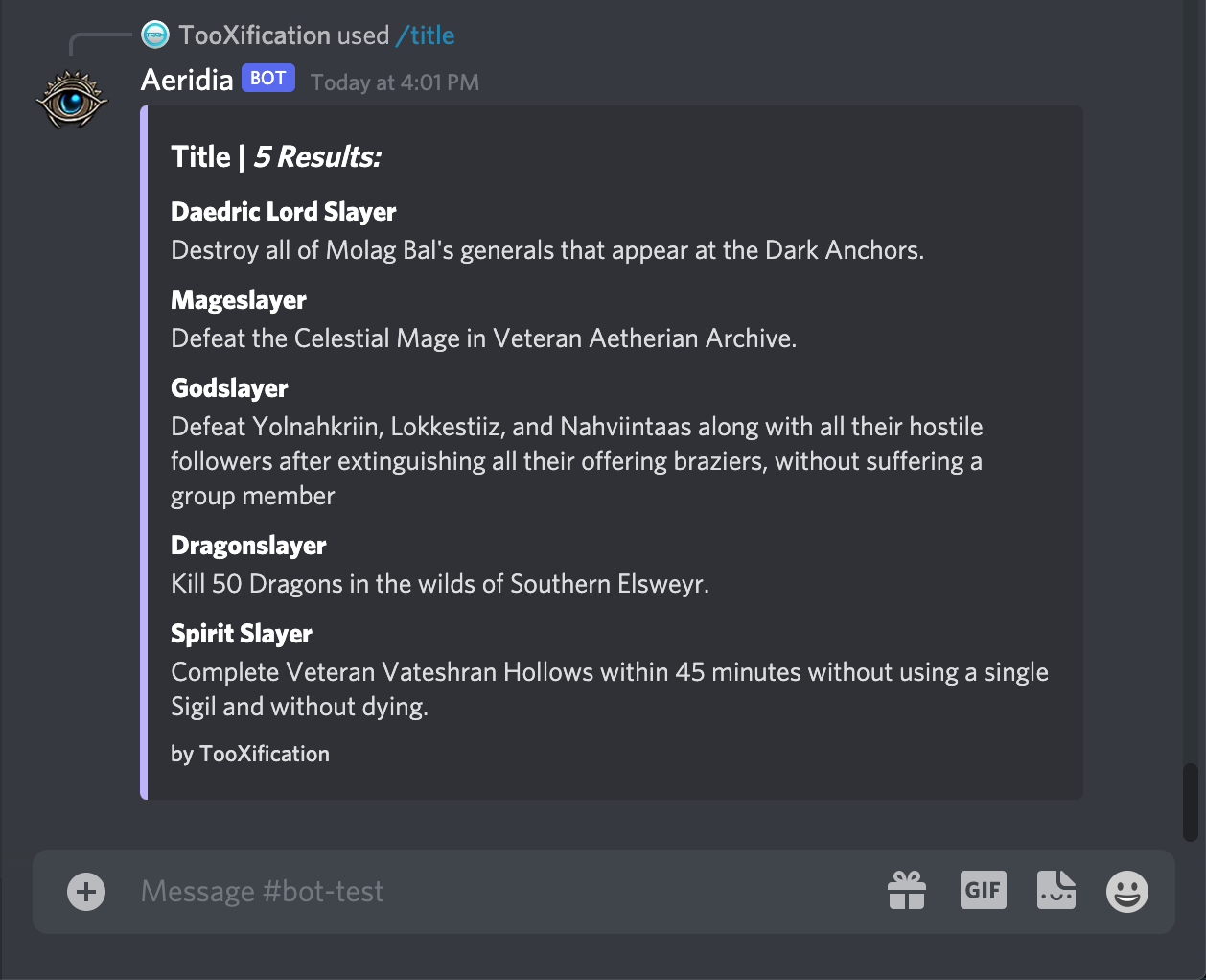
Task: Click TooXification name in reply line
Action: tap(254, 35)
